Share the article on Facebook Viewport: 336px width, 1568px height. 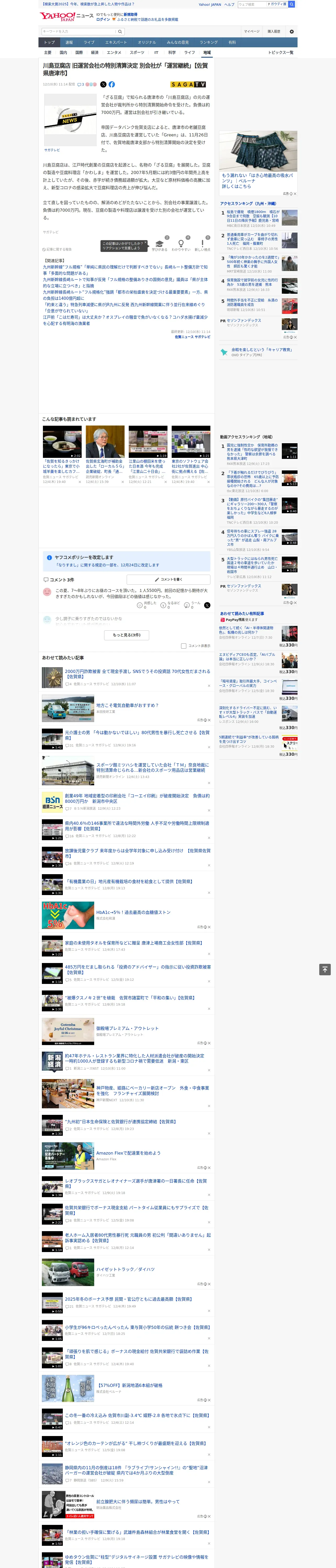(111, 85)
